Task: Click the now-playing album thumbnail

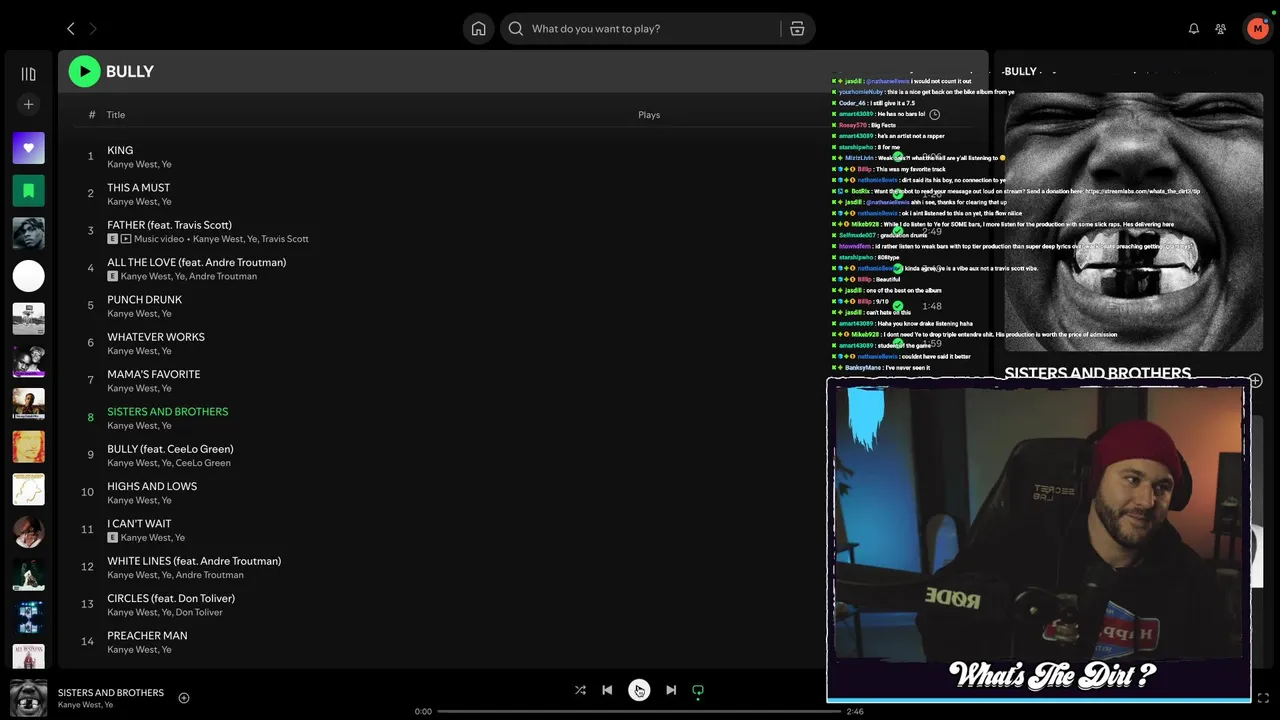Action: tap(28, 698)
